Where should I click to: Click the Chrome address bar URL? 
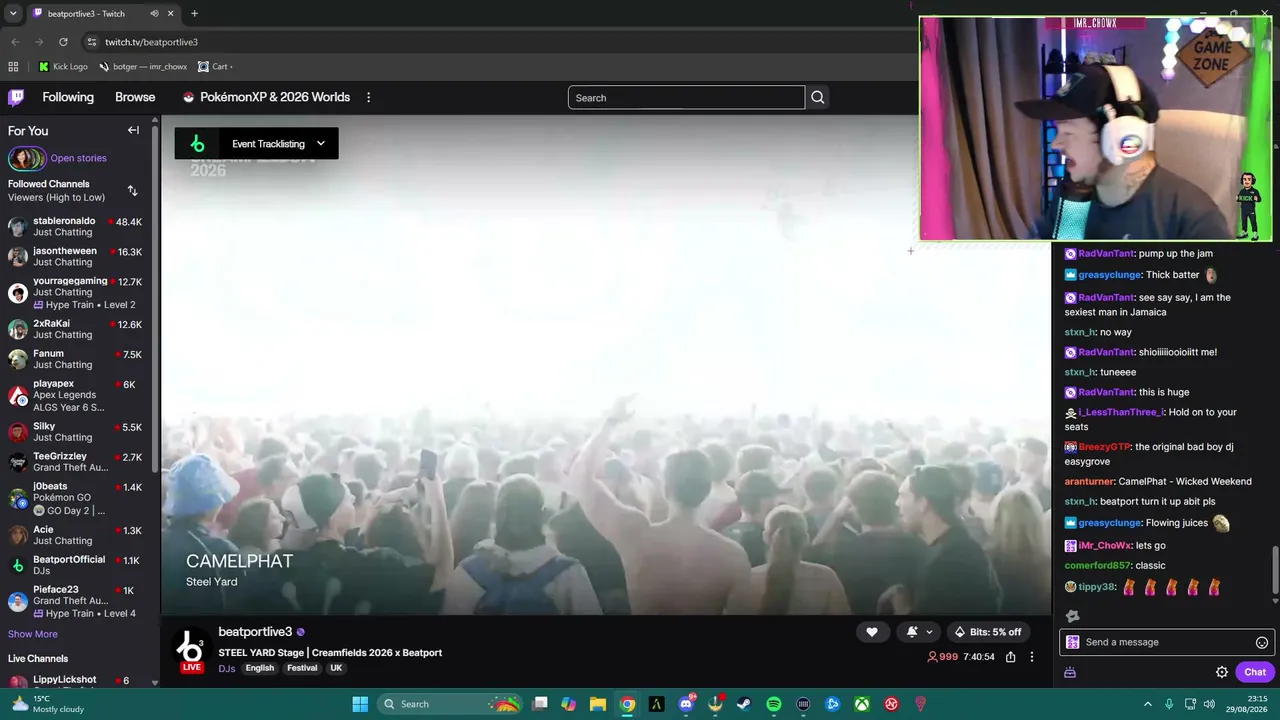[x=151, y=42]
